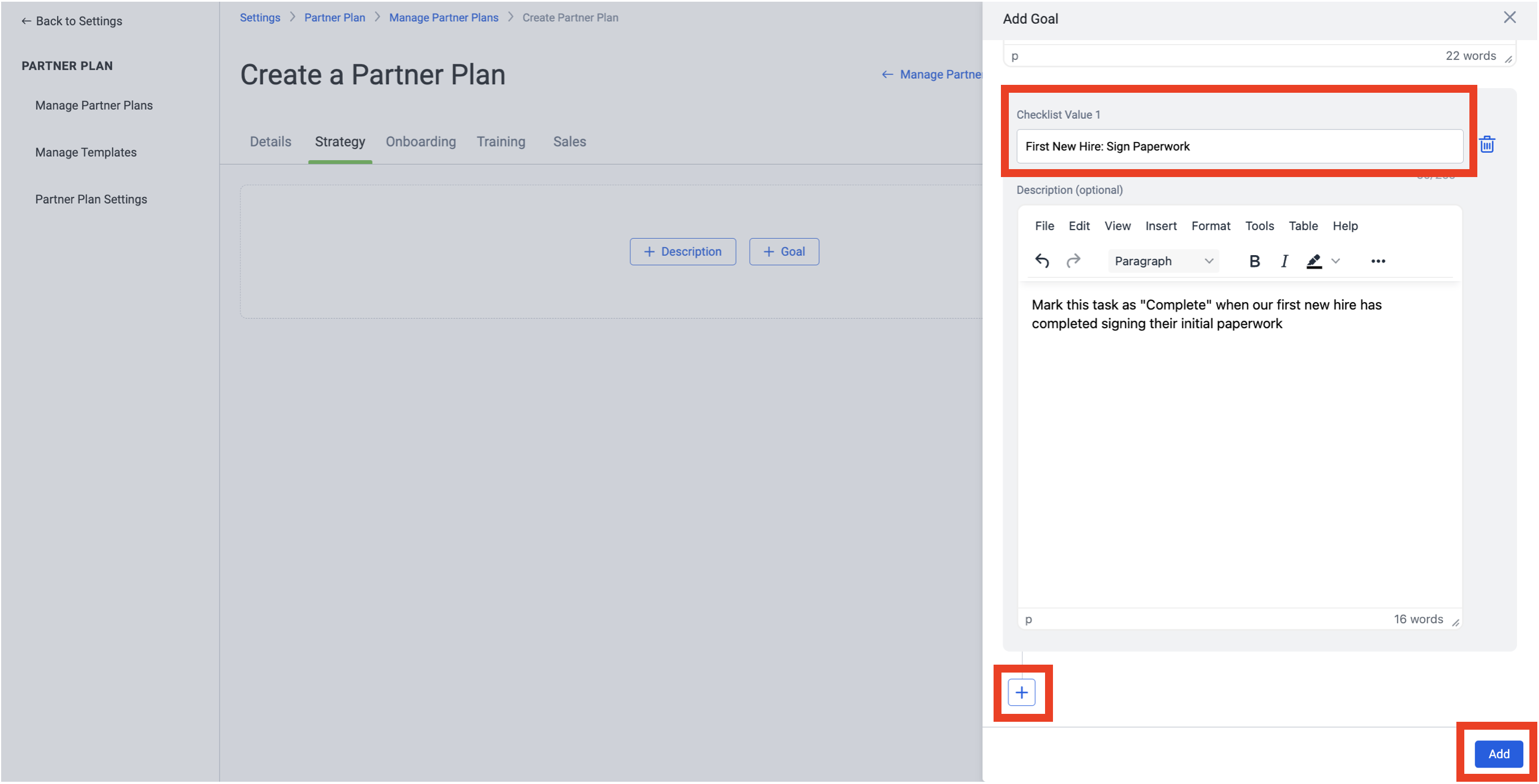Open Manage Partner Plans in sidebar
1539x784 pixels.
pyautogui.click(x=94, y=105)
